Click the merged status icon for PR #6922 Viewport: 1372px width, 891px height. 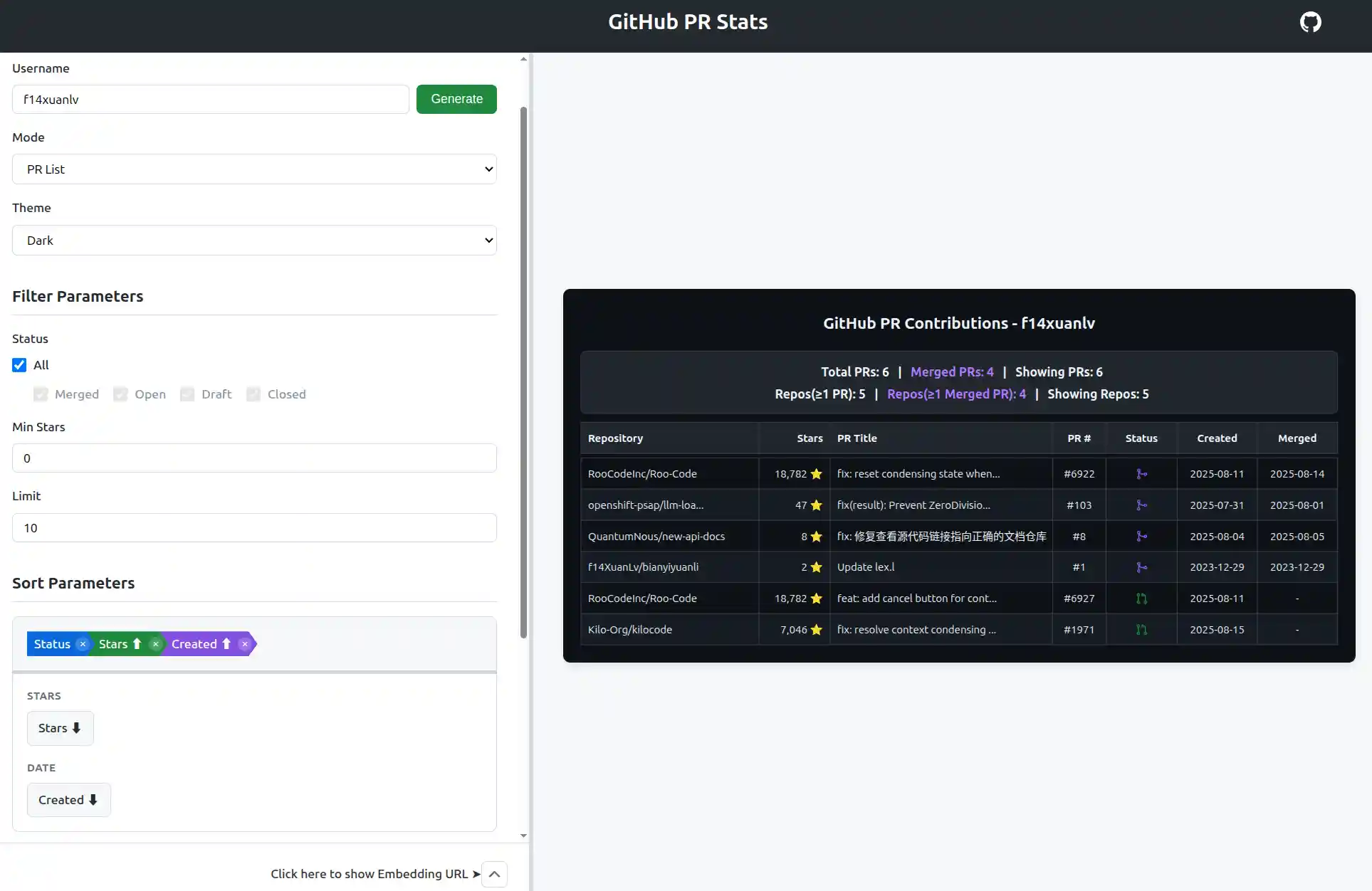coord(1141,473)
